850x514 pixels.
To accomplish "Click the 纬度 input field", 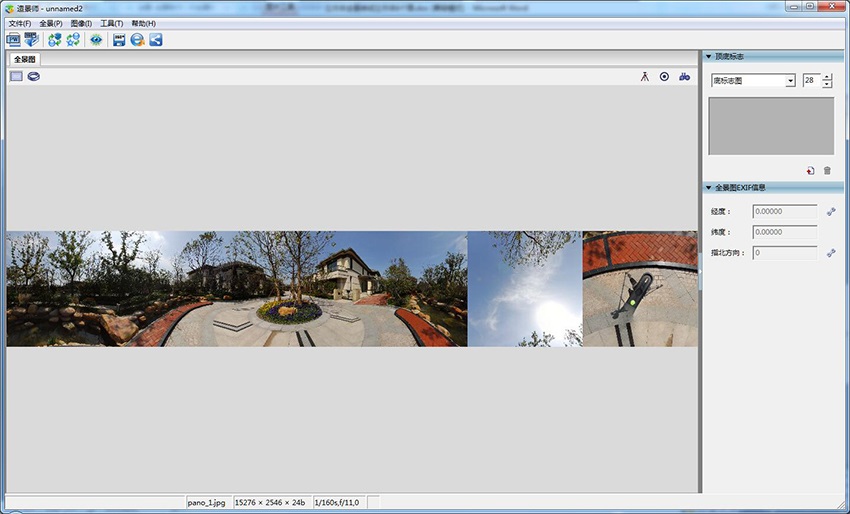I will [784, 232].
